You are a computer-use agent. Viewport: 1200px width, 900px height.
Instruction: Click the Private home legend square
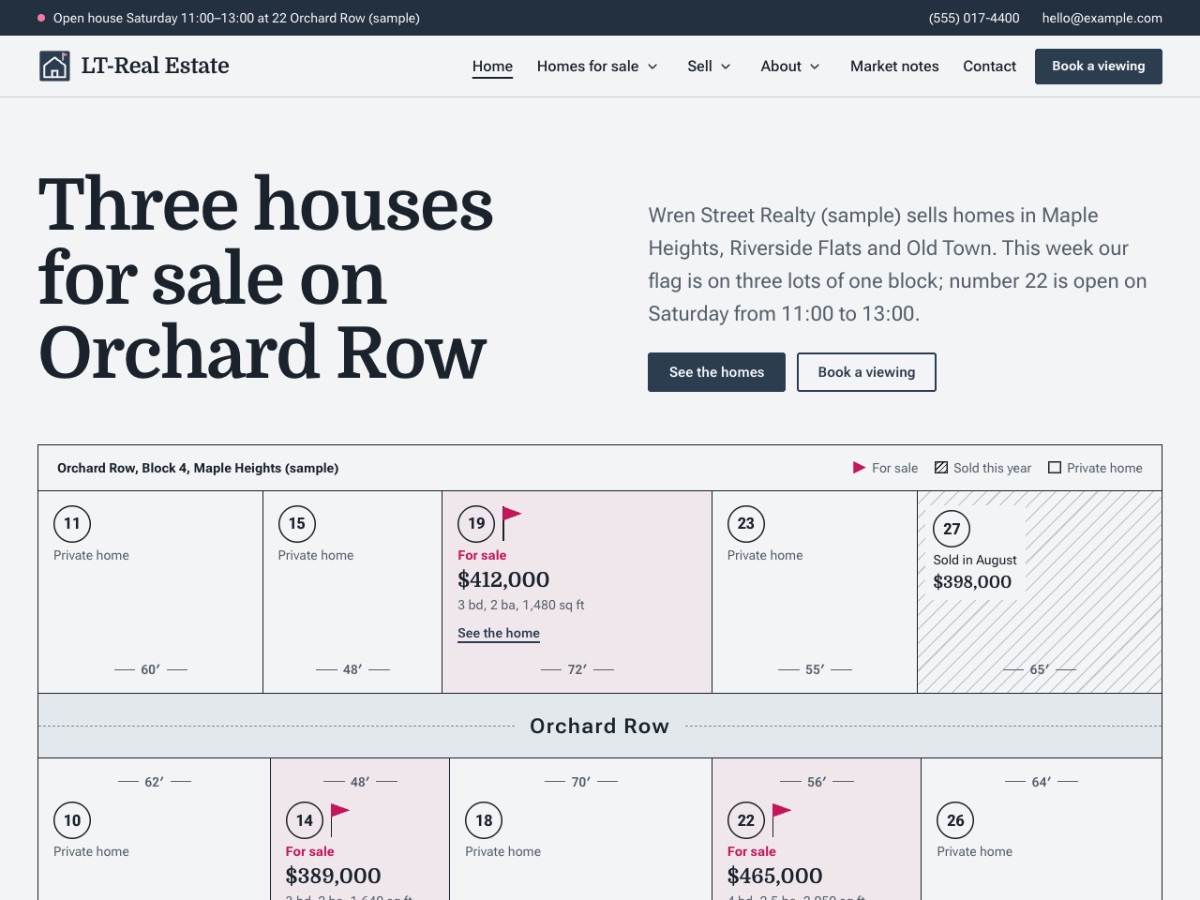(x=1054, y=468)
